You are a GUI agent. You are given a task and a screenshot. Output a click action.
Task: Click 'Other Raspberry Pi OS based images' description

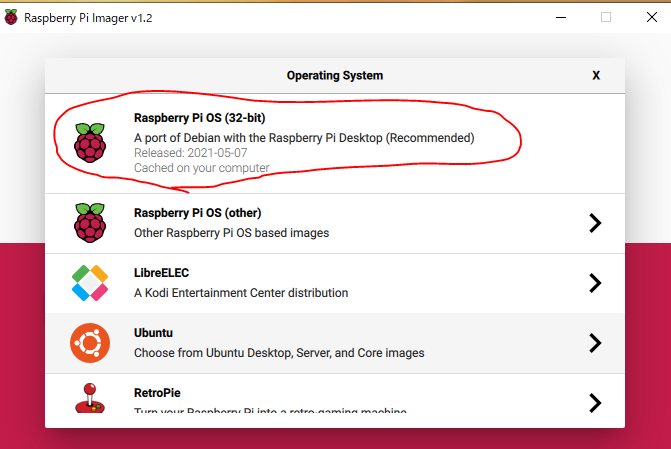[x=232, y=233]
